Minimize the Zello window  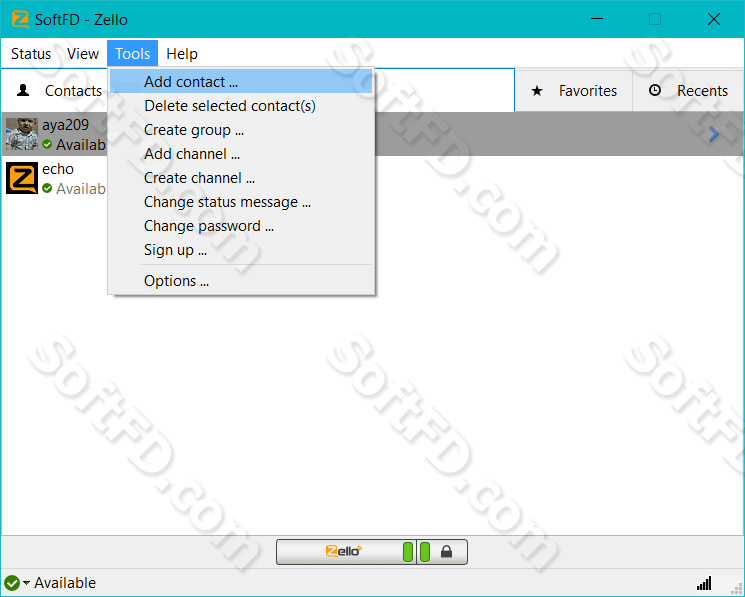point(597,19)
